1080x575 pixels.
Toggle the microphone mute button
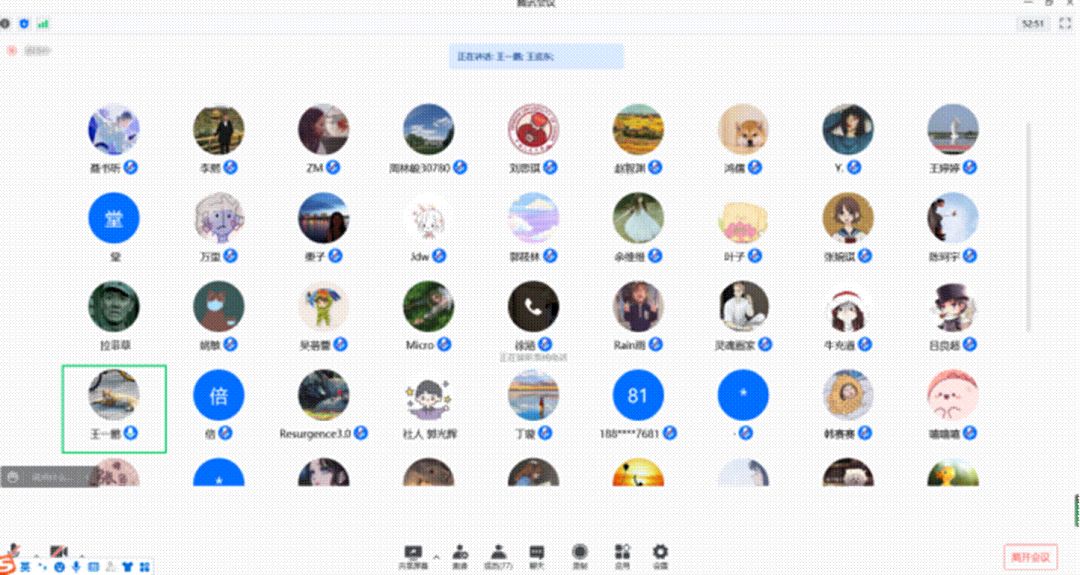[14, 551]
